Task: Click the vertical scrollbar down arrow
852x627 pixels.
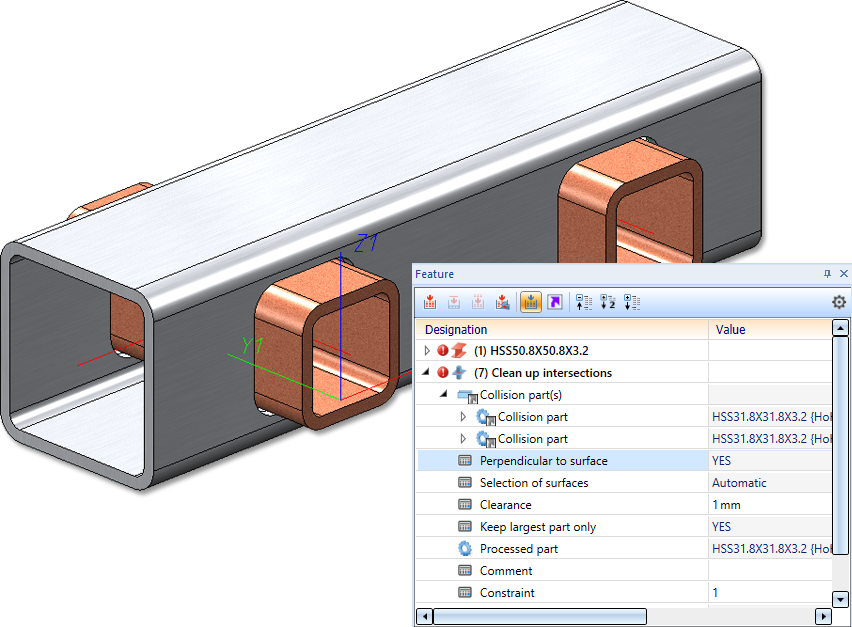Action: pyautogui.click(x=841, y=599)
